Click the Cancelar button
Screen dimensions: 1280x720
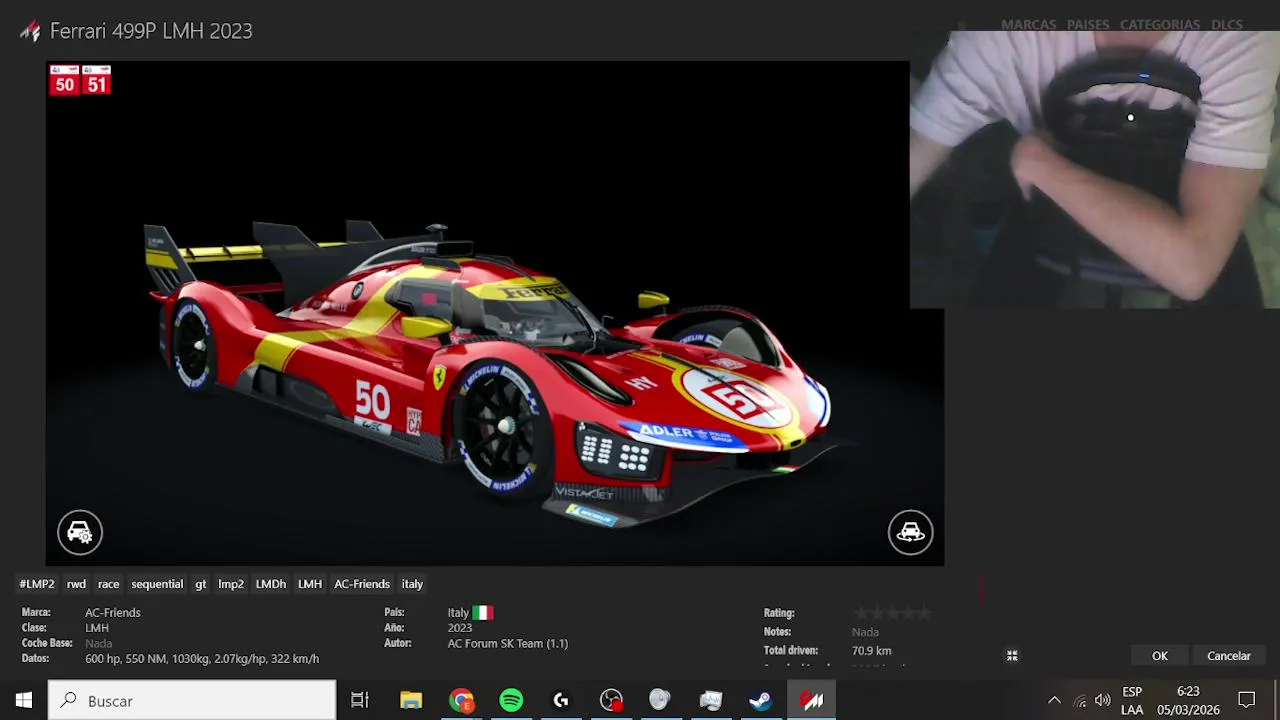coord(1229,656)
